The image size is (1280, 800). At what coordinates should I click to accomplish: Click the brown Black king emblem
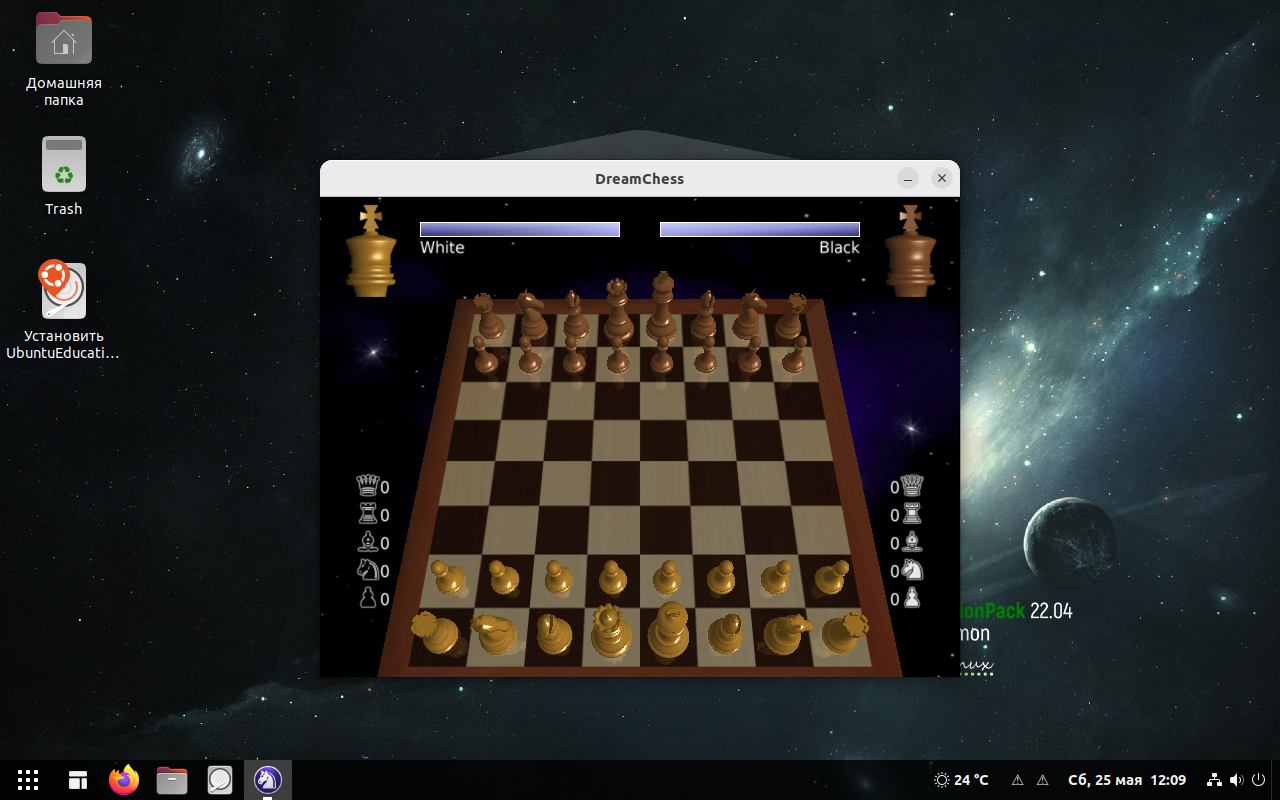pos(910,251)
